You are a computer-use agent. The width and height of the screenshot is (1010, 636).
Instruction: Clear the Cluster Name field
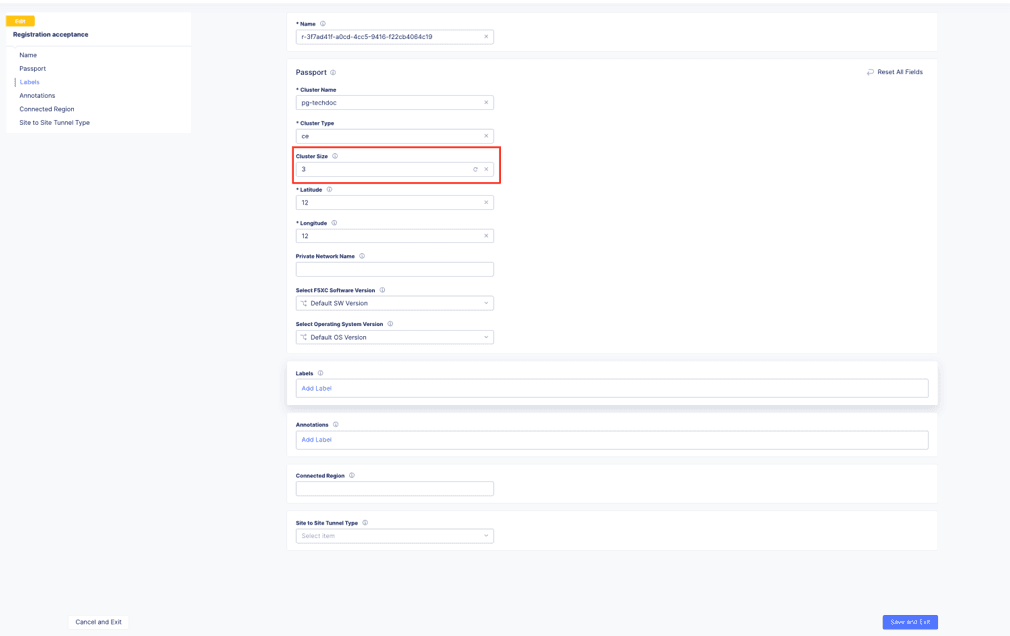[x=486, y=102]
